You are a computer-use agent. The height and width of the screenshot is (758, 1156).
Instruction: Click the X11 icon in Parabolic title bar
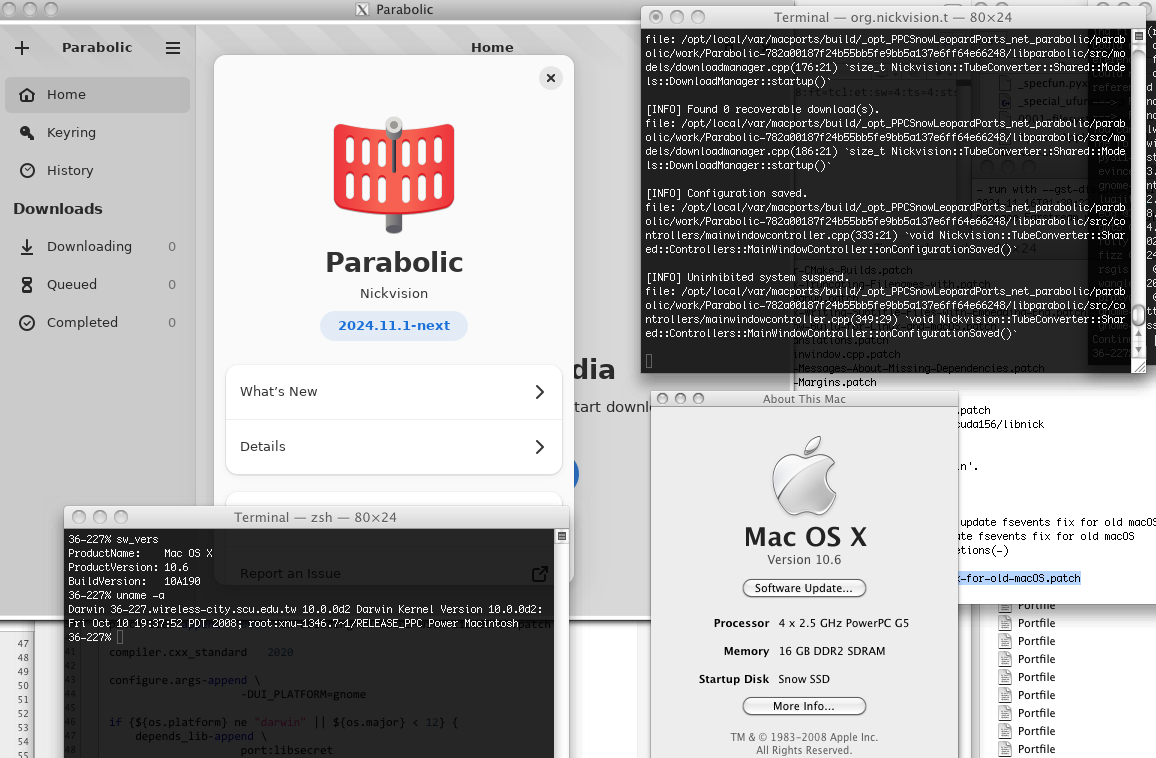[x=362, y=10]
